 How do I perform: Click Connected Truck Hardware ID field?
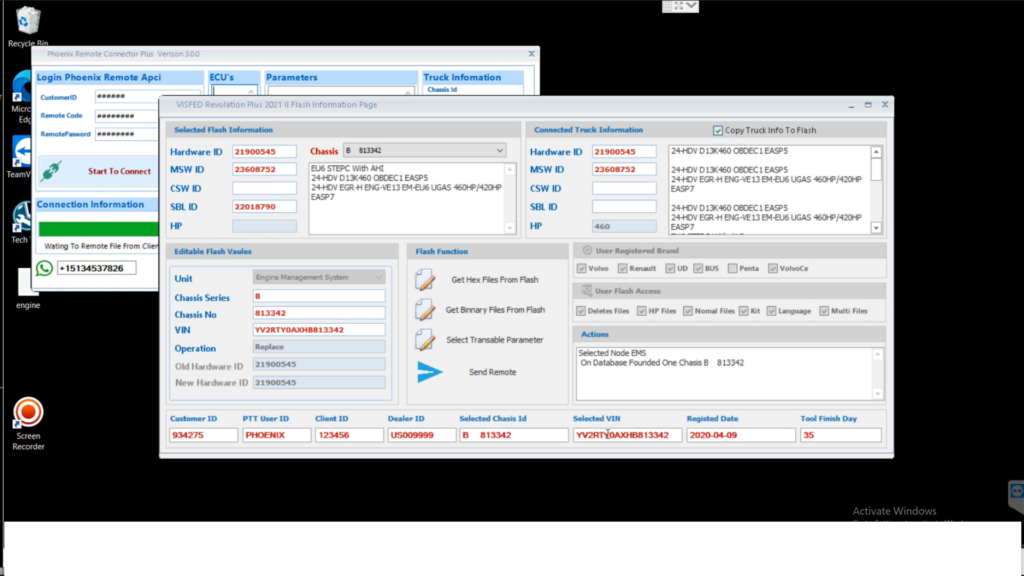click(624, 152)
